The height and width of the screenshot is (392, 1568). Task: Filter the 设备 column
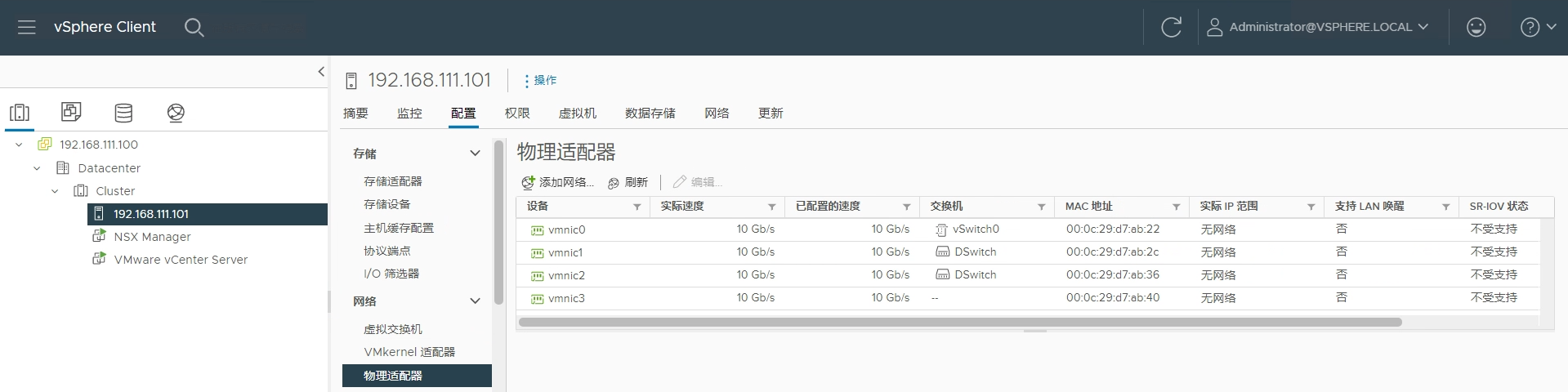coord(637,207)
